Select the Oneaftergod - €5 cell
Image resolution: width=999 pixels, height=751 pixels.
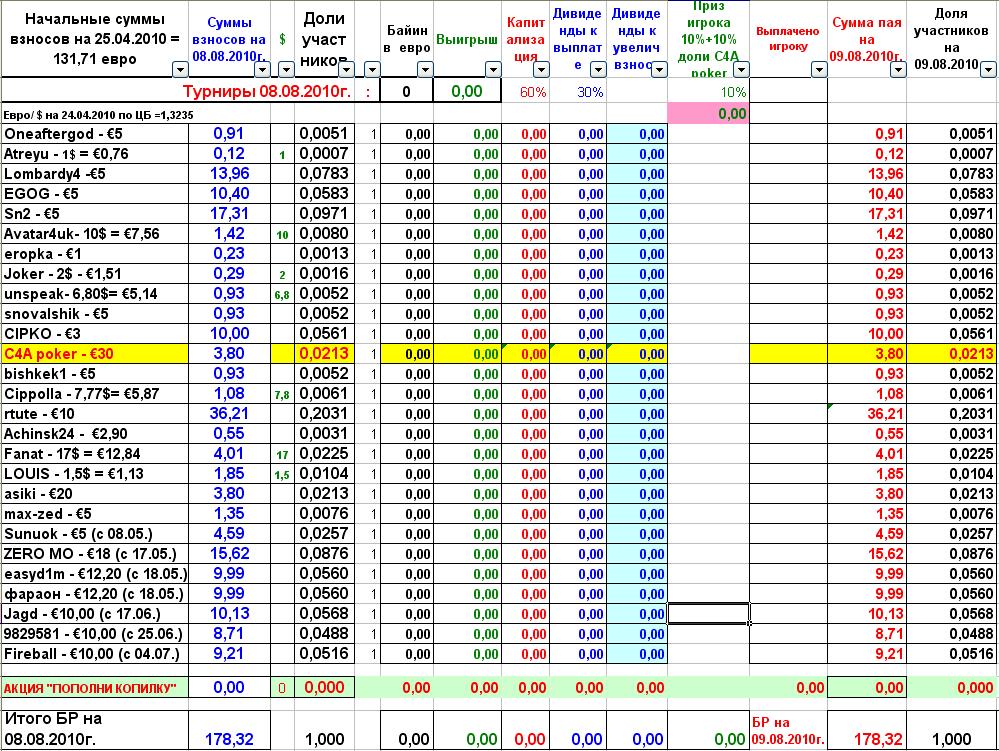tap(95, 134)
